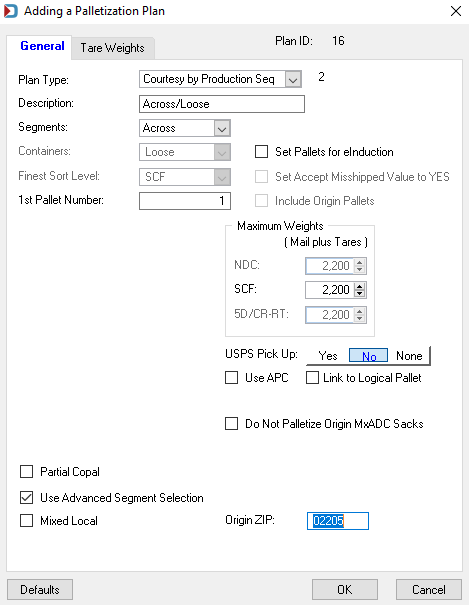Click the Defaults button
The image size is (469, 605).
pyautogui.click(x=40, y=590)
